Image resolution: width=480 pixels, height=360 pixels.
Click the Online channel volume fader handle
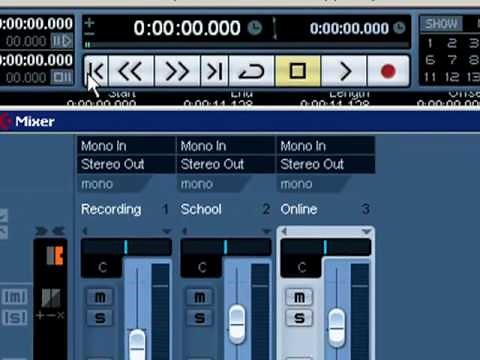click(x=337, y=328)
